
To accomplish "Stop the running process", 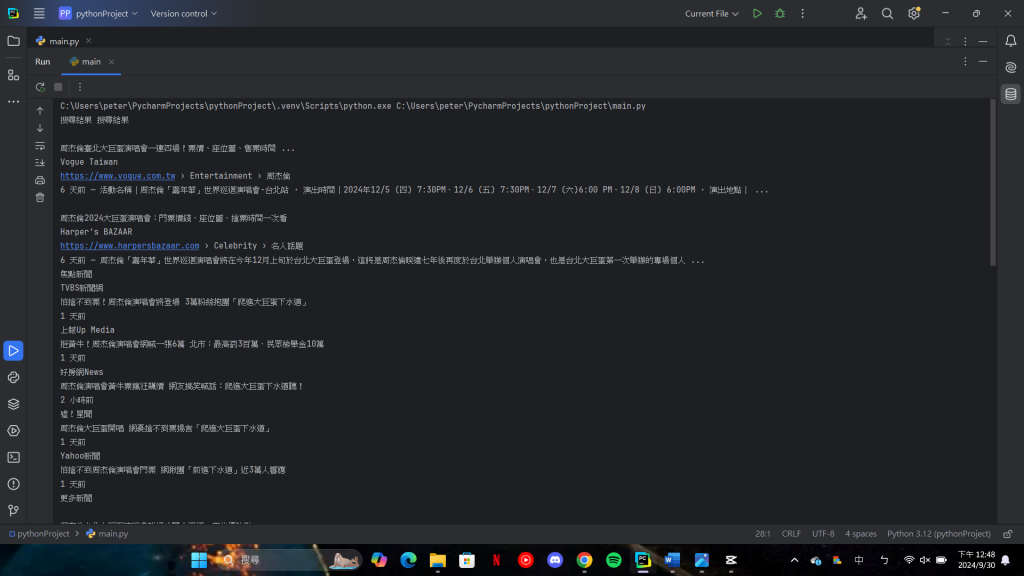I will click(58, 87).
